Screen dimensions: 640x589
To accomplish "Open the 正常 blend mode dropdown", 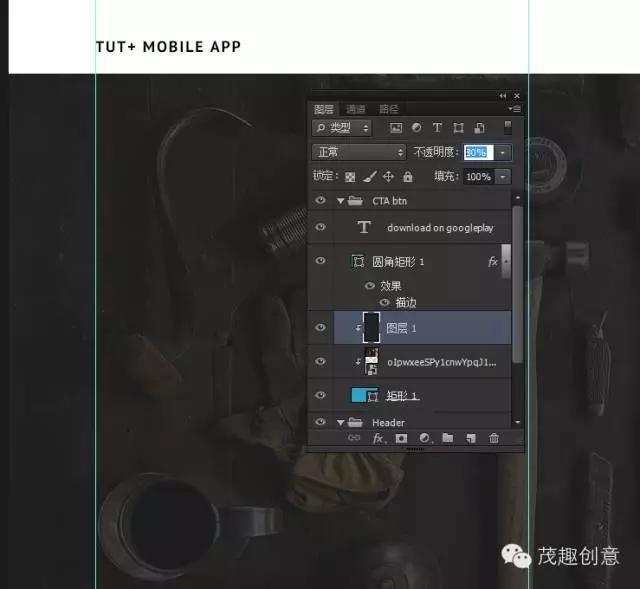I will [x=359, y=152].
